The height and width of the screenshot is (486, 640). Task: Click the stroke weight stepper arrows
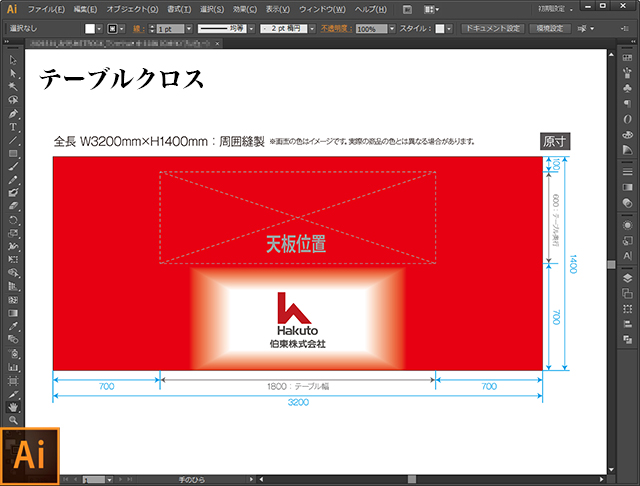(x=152, y=29)
